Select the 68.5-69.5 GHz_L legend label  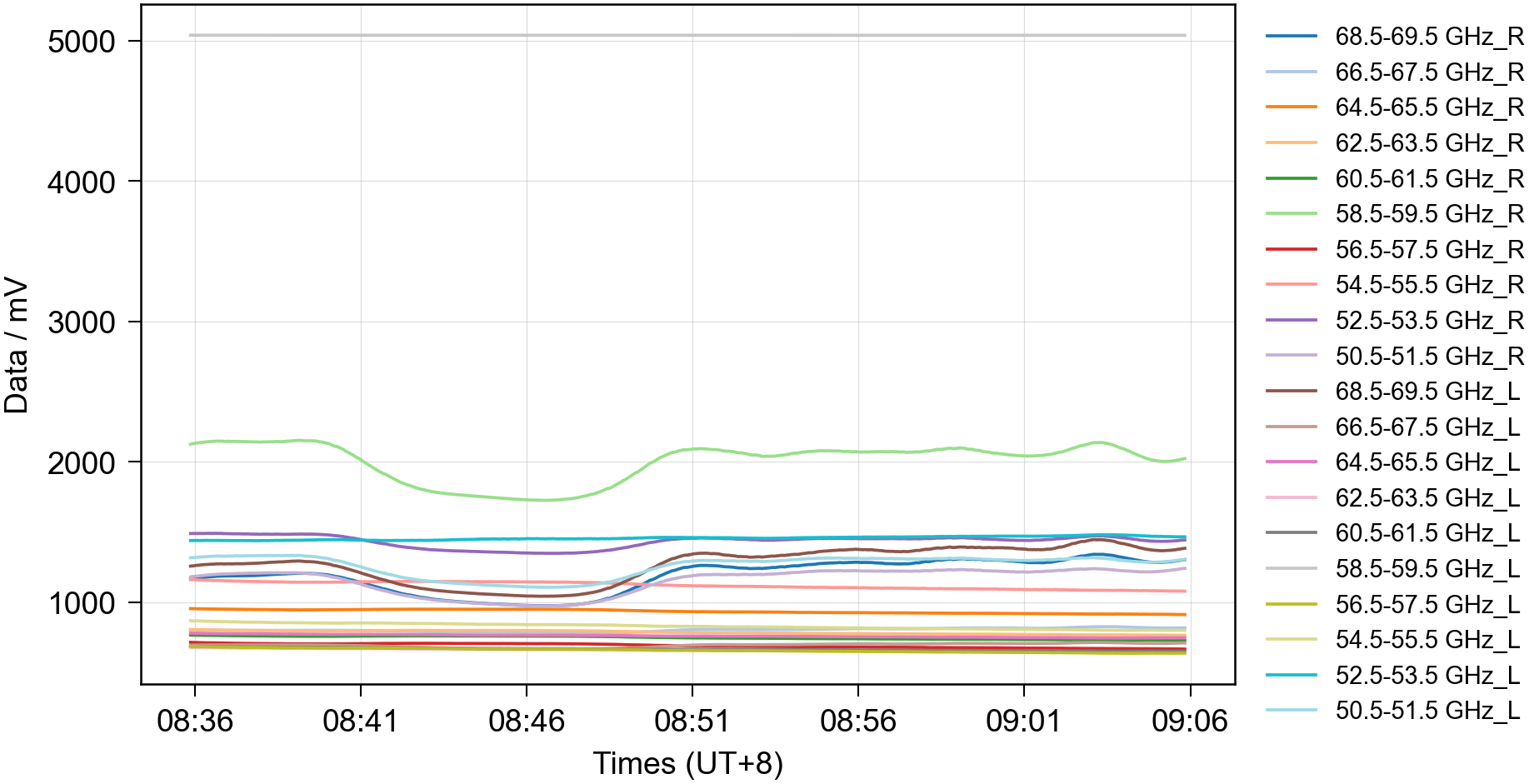coord(1427,392)
